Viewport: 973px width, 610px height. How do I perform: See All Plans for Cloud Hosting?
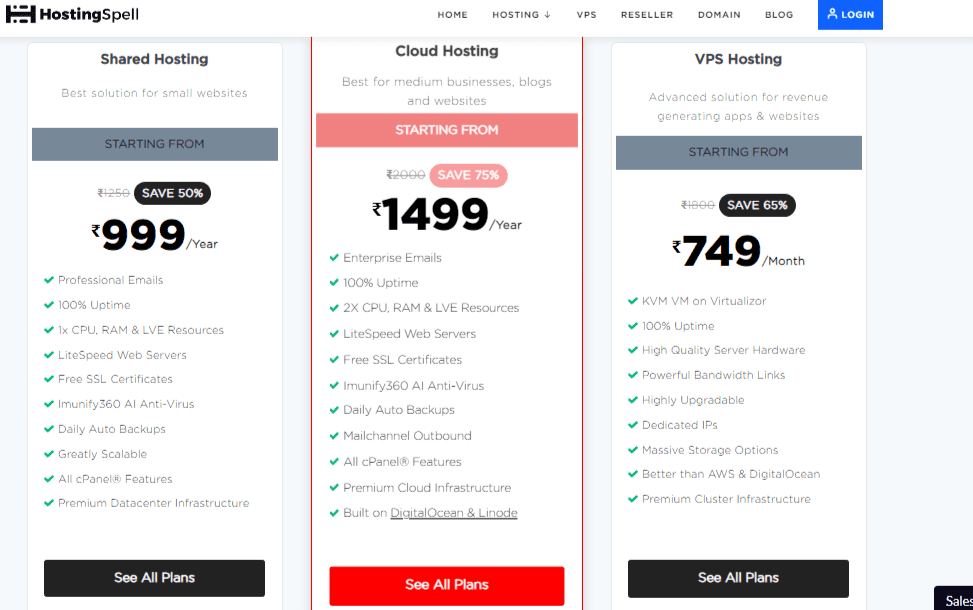click(x=446, y=585)
